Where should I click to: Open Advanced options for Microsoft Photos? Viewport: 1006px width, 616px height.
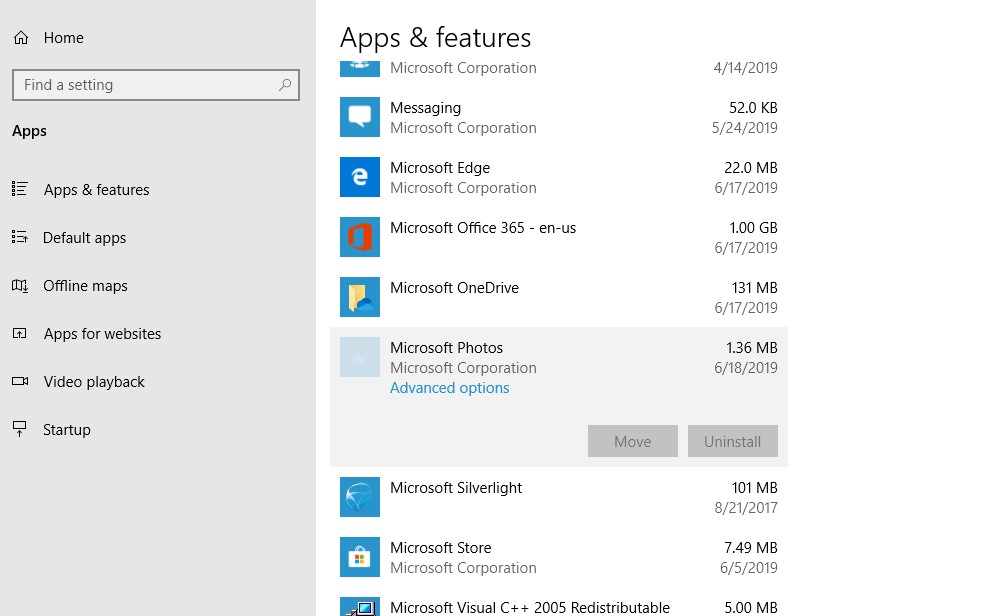pos(450,388)
